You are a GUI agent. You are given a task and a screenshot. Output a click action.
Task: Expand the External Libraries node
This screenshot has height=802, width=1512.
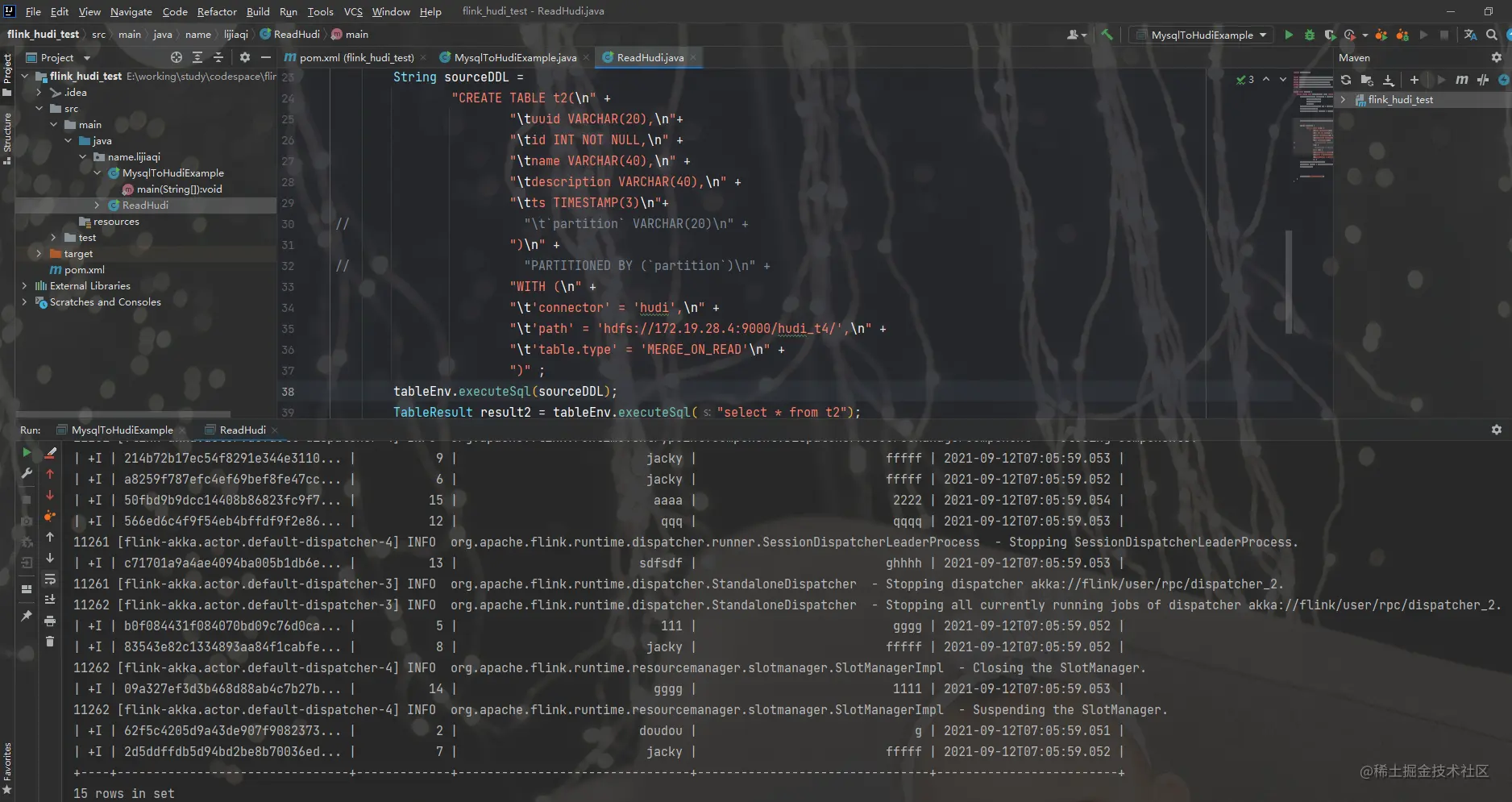[x=24, y=286]
